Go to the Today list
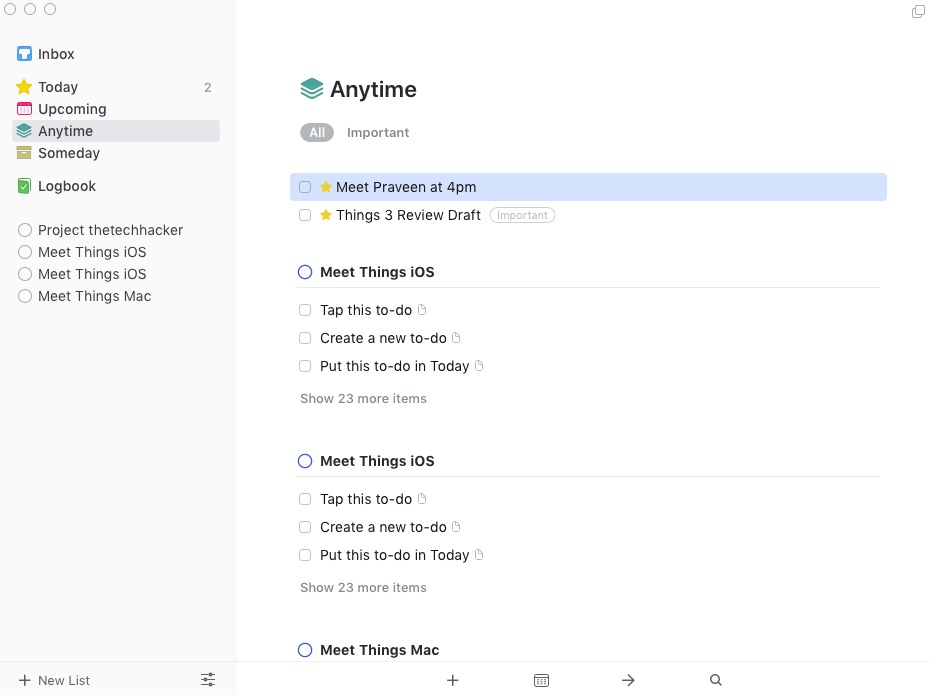 tap(116, 87)
